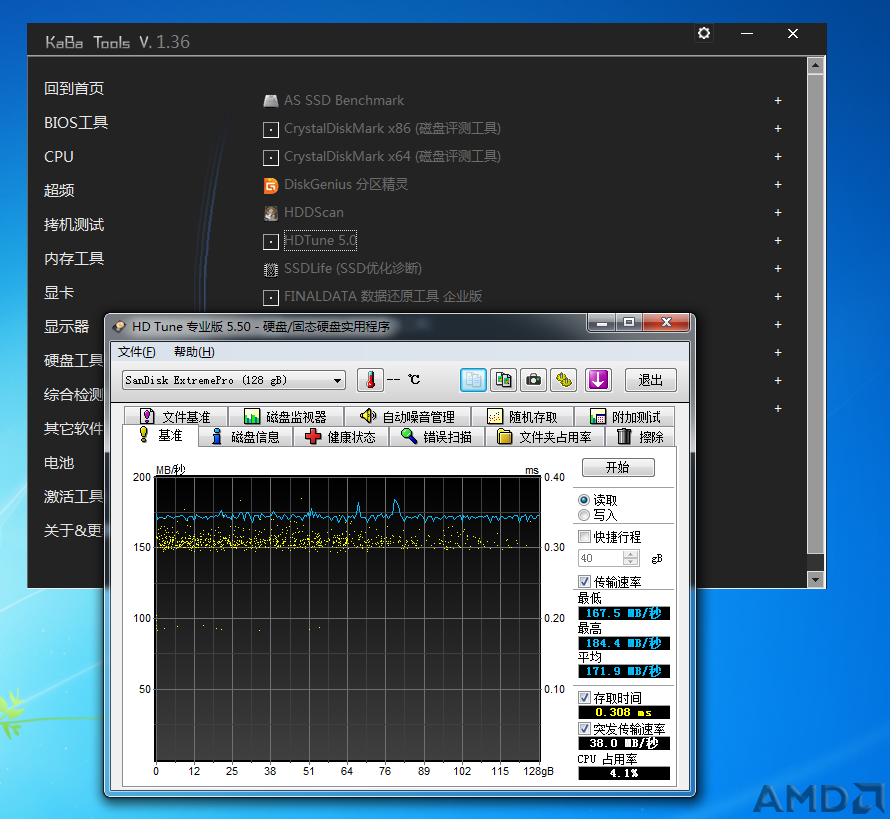This screenshot has height=819, width=890.
Task: Click the thermometer temperature icon in HD Tune
Action: [x=370, y=380]
